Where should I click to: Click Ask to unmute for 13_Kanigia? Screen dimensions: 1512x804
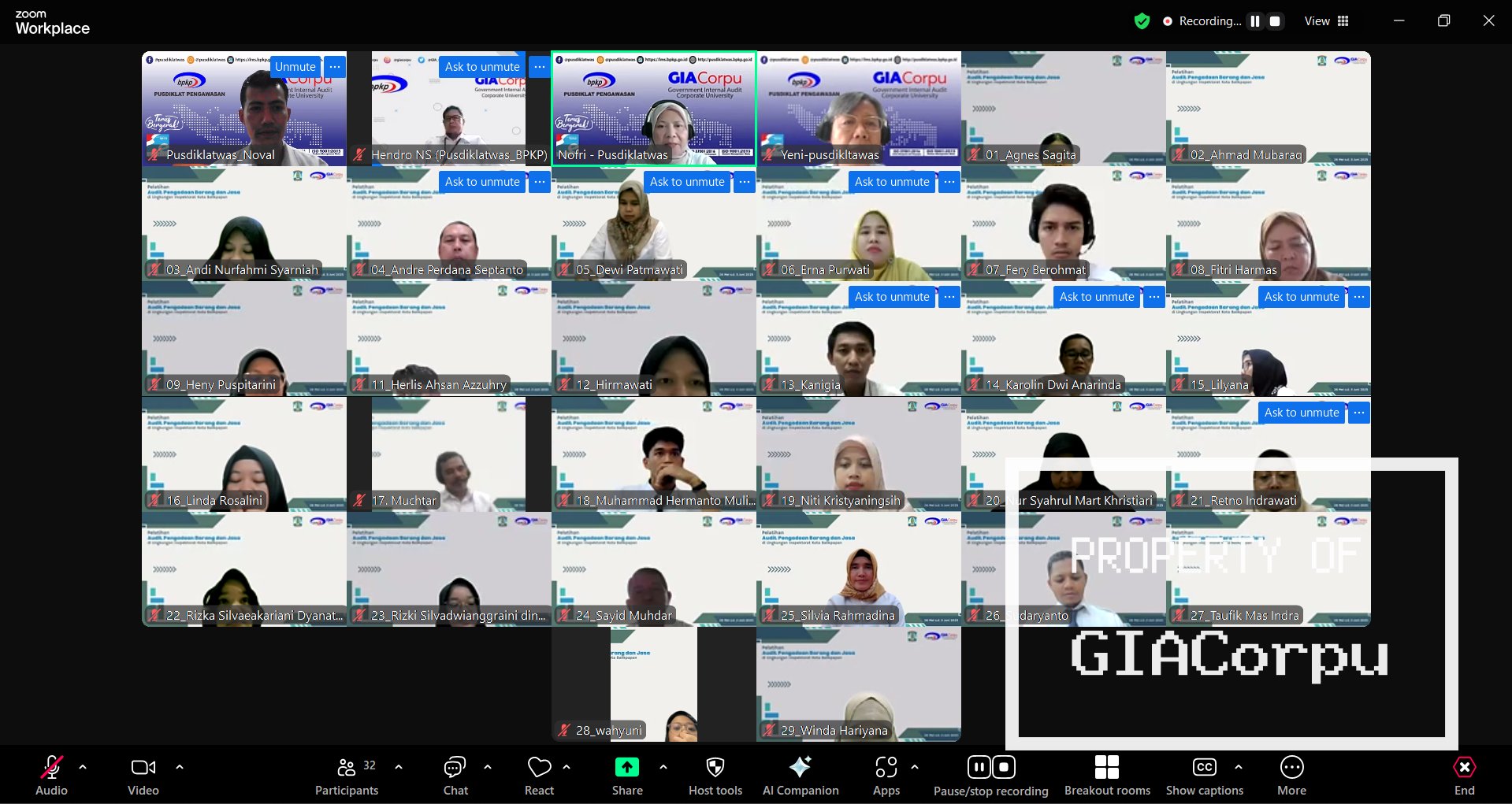click(x=891, y=297)
